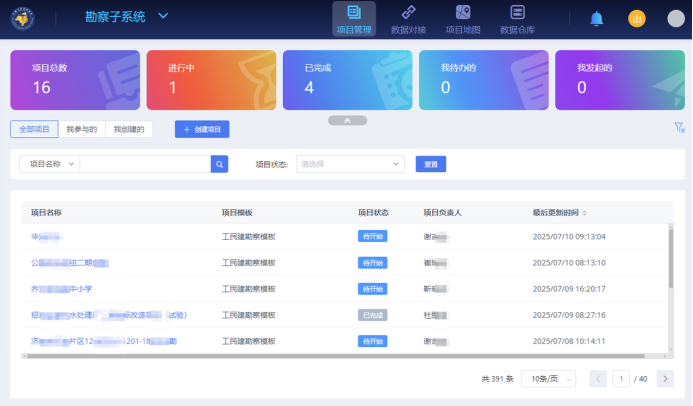Open the 项目管理 module icon
The image size is (693, 406).
tap(353, 14)
